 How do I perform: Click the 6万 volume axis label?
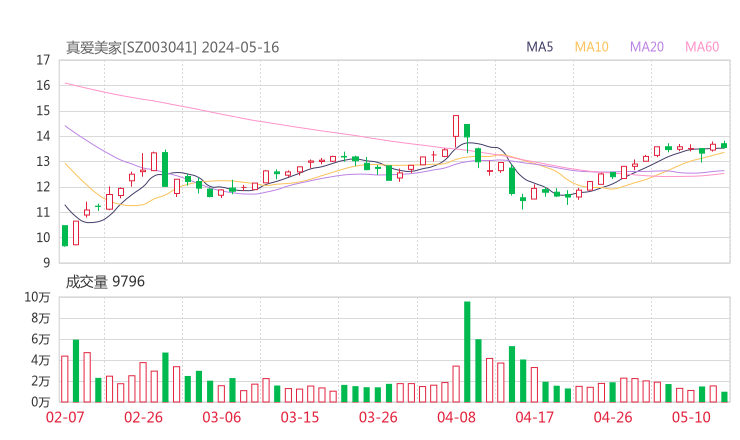click(x=41, y=339)
